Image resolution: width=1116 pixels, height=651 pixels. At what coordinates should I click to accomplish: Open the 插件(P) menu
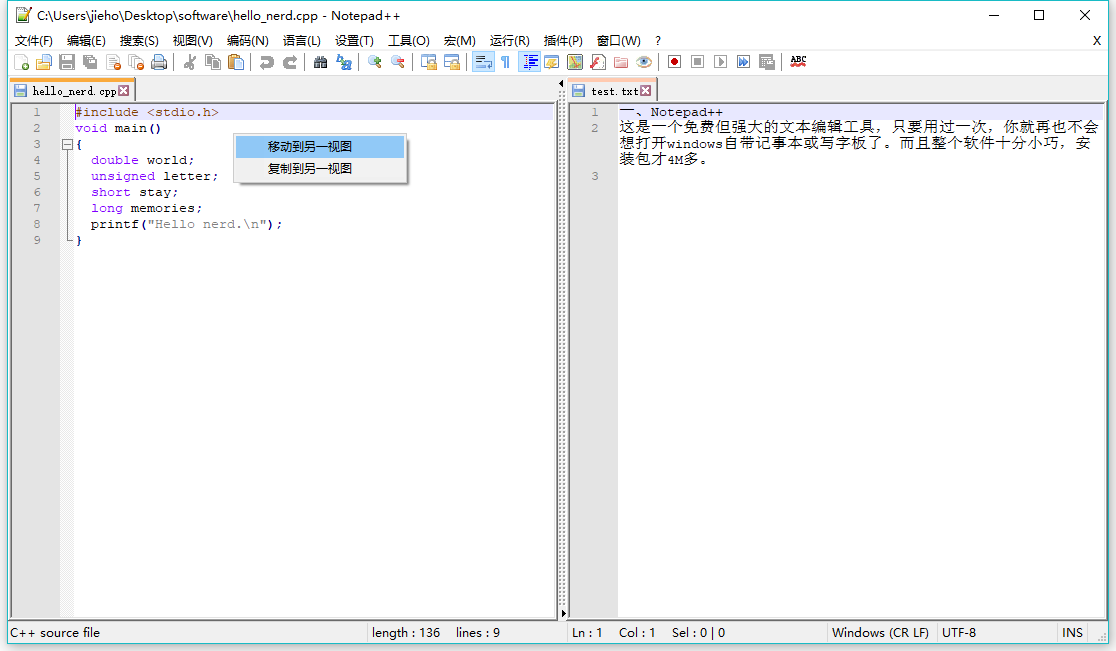(x=562, y=41)
